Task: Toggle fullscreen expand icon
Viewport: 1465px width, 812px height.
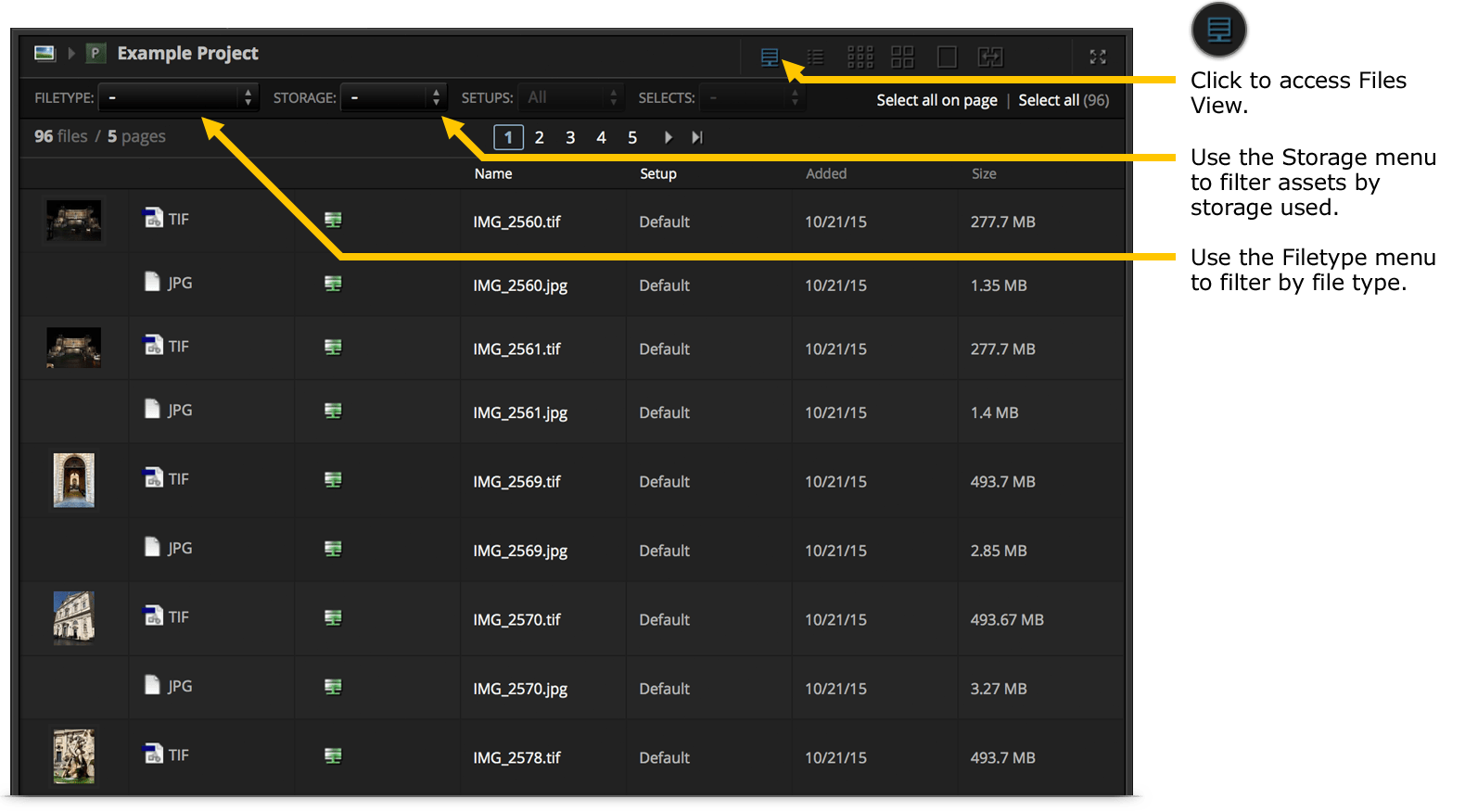Action: click(1098, 57)
